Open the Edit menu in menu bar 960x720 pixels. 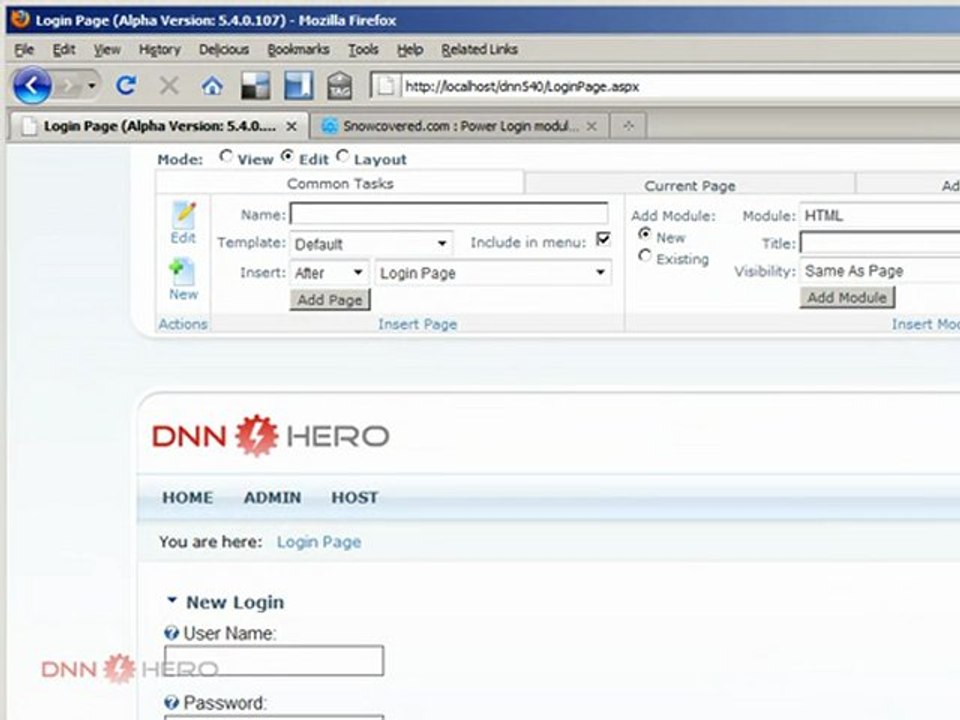[64, 50]
